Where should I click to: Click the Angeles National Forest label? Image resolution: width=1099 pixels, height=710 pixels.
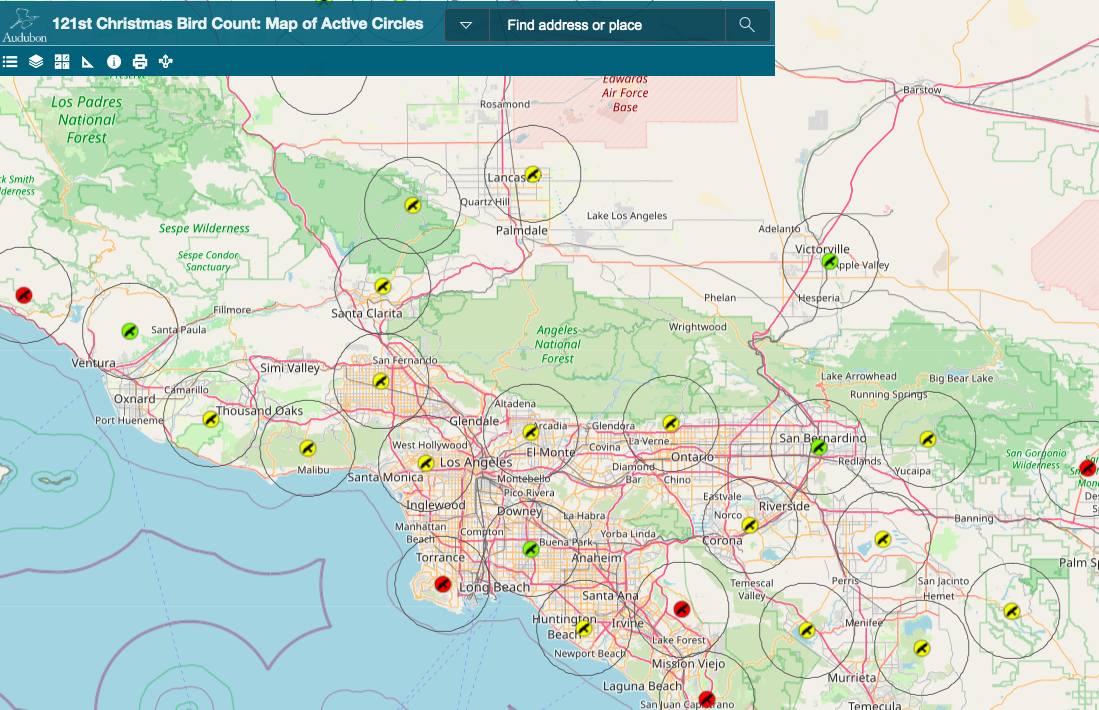[x=558, y=344]
